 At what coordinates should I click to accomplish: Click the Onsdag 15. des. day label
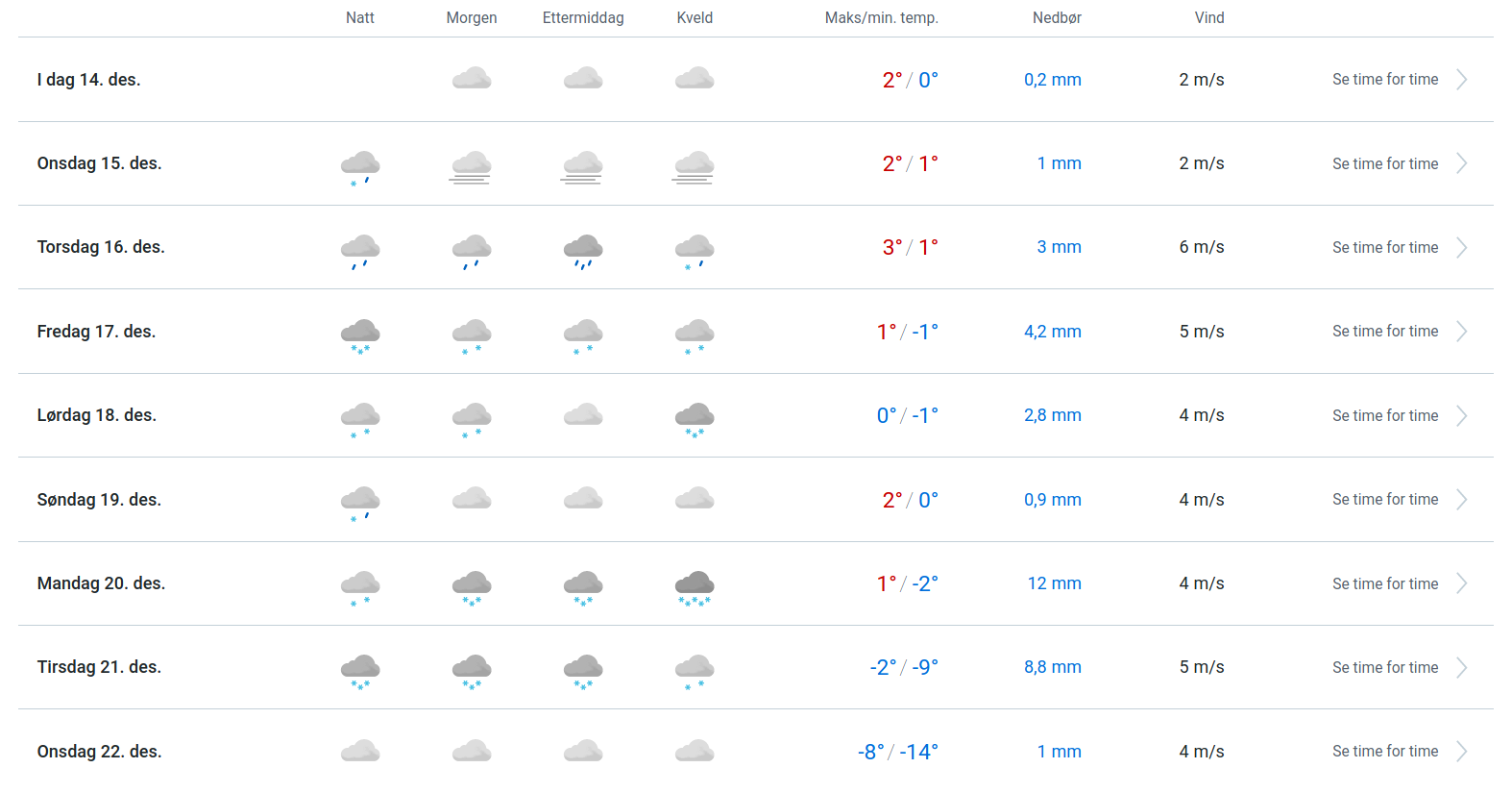(x=100, y=163)
